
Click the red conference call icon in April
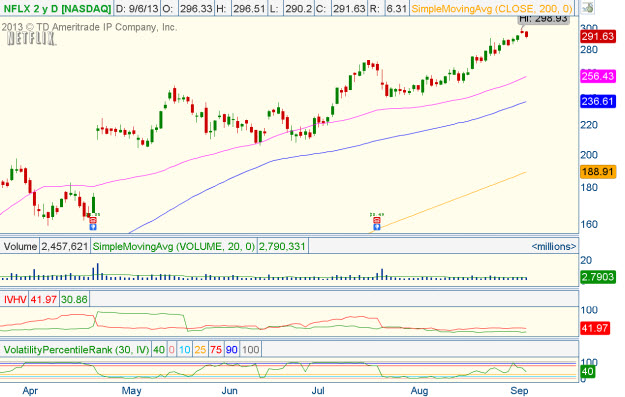tap(93, 220)
